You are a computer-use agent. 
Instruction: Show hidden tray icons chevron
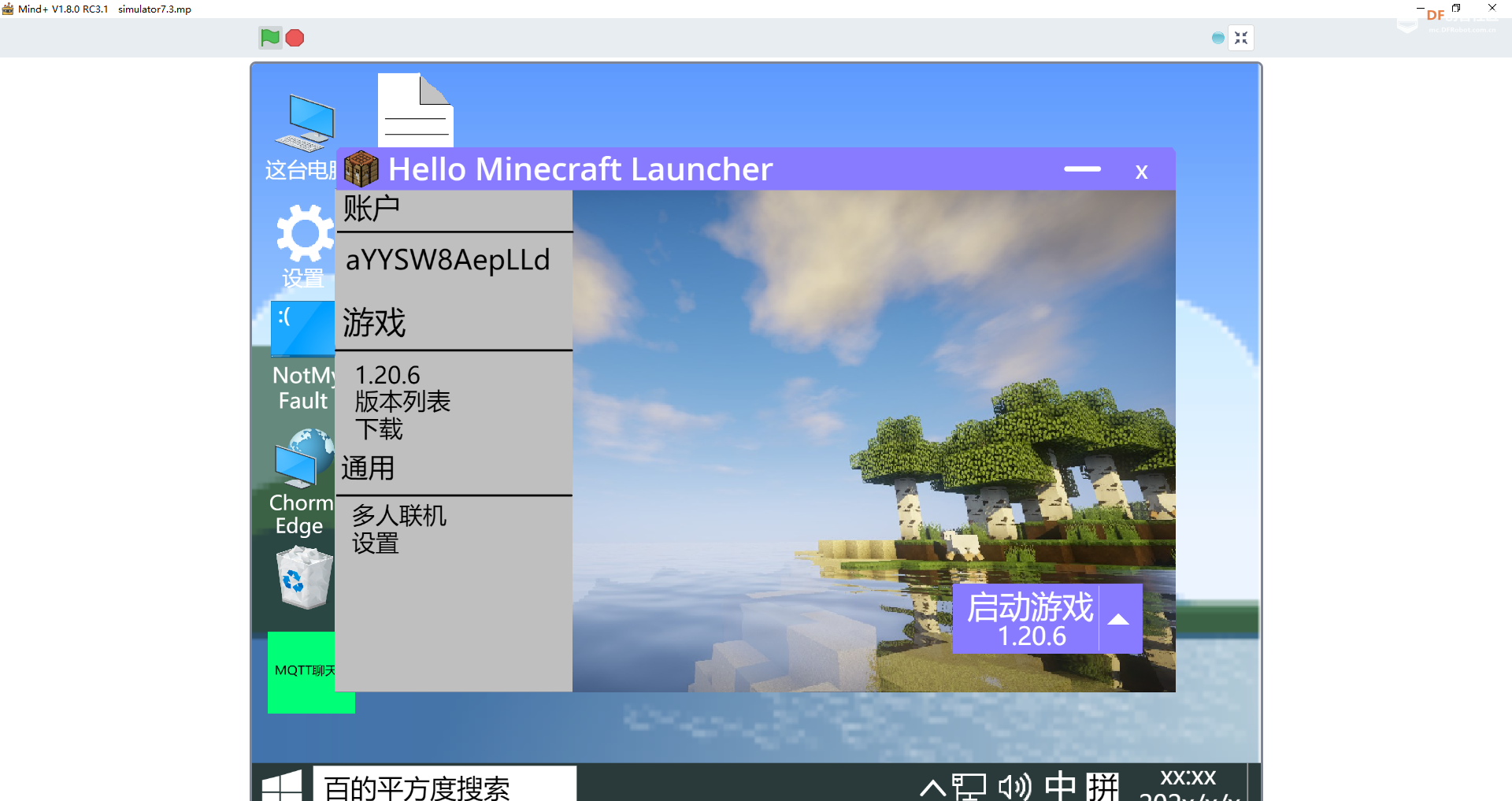(x=933, y=788)
